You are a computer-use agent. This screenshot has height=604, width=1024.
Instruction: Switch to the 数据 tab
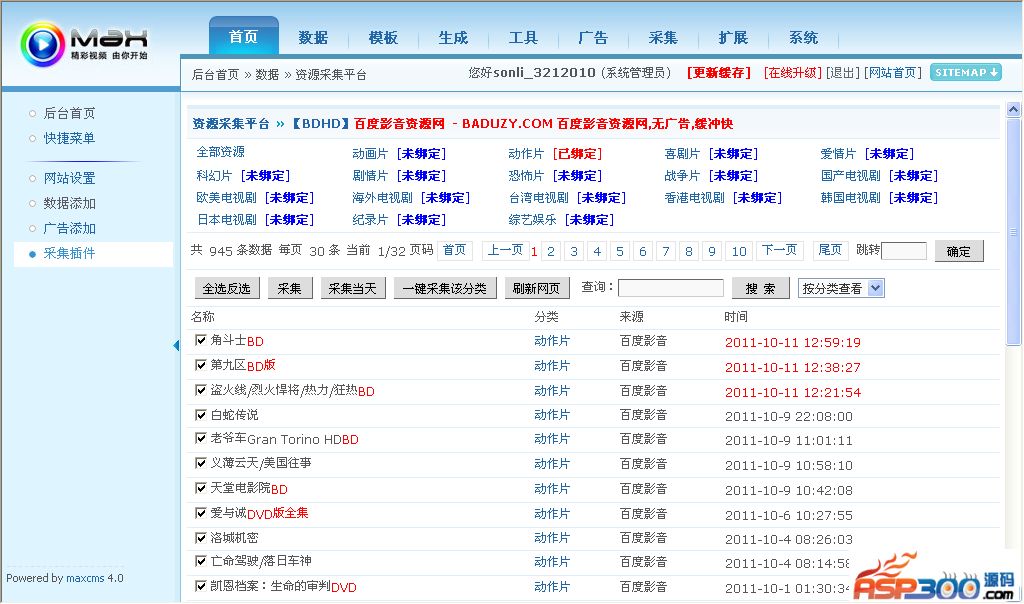point(313,38)
